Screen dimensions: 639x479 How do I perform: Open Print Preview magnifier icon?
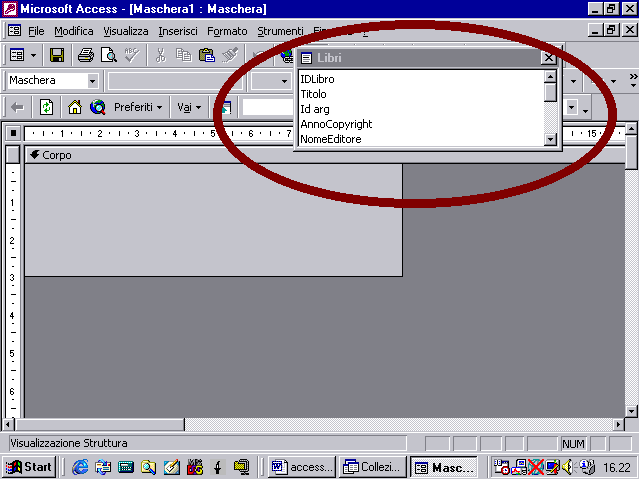[x=109, y=55]
